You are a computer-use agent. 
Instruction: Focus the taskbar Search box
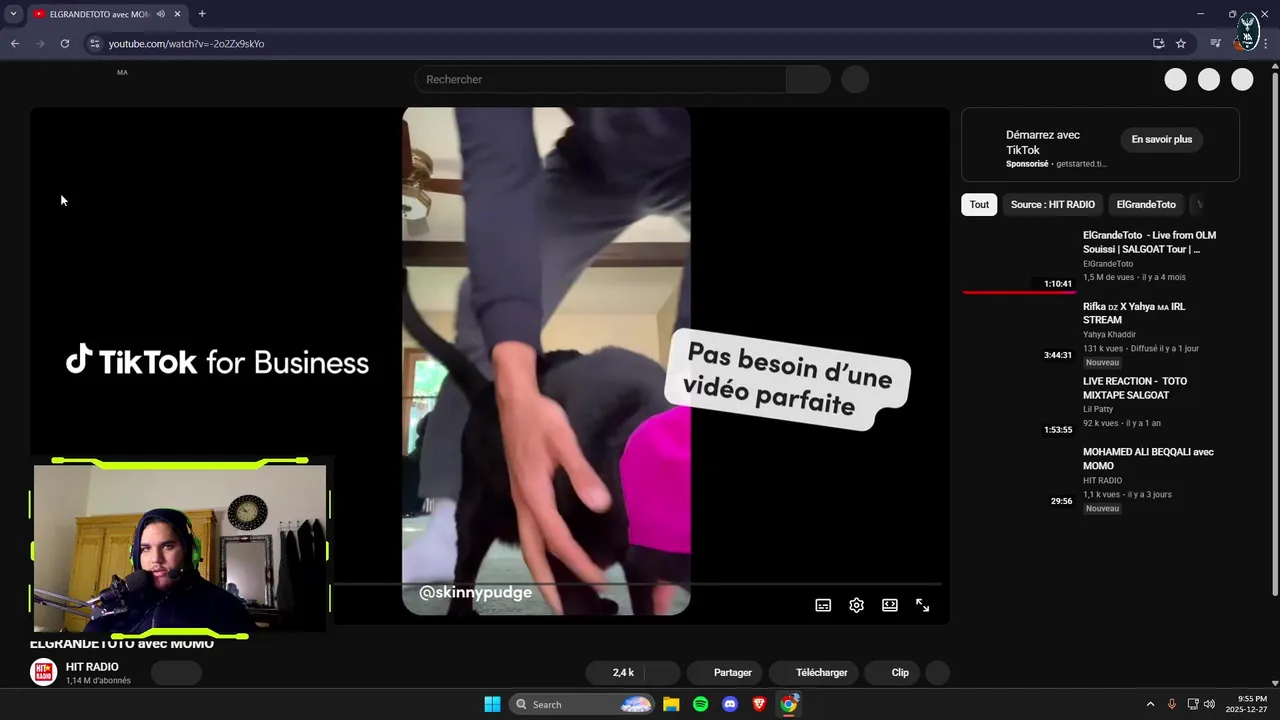click(x=583, y=704)
